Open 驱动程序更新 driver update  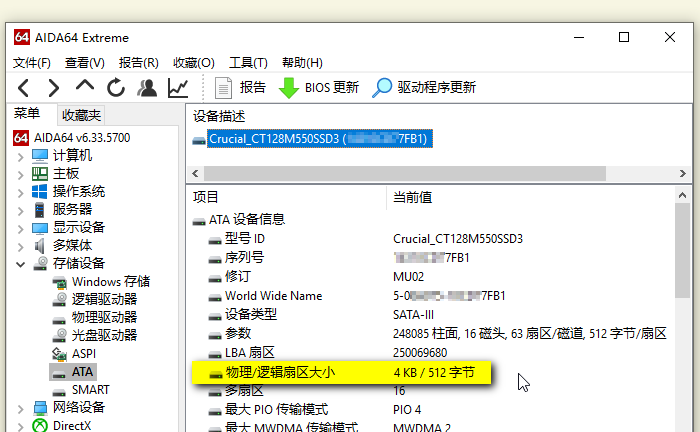425,87
